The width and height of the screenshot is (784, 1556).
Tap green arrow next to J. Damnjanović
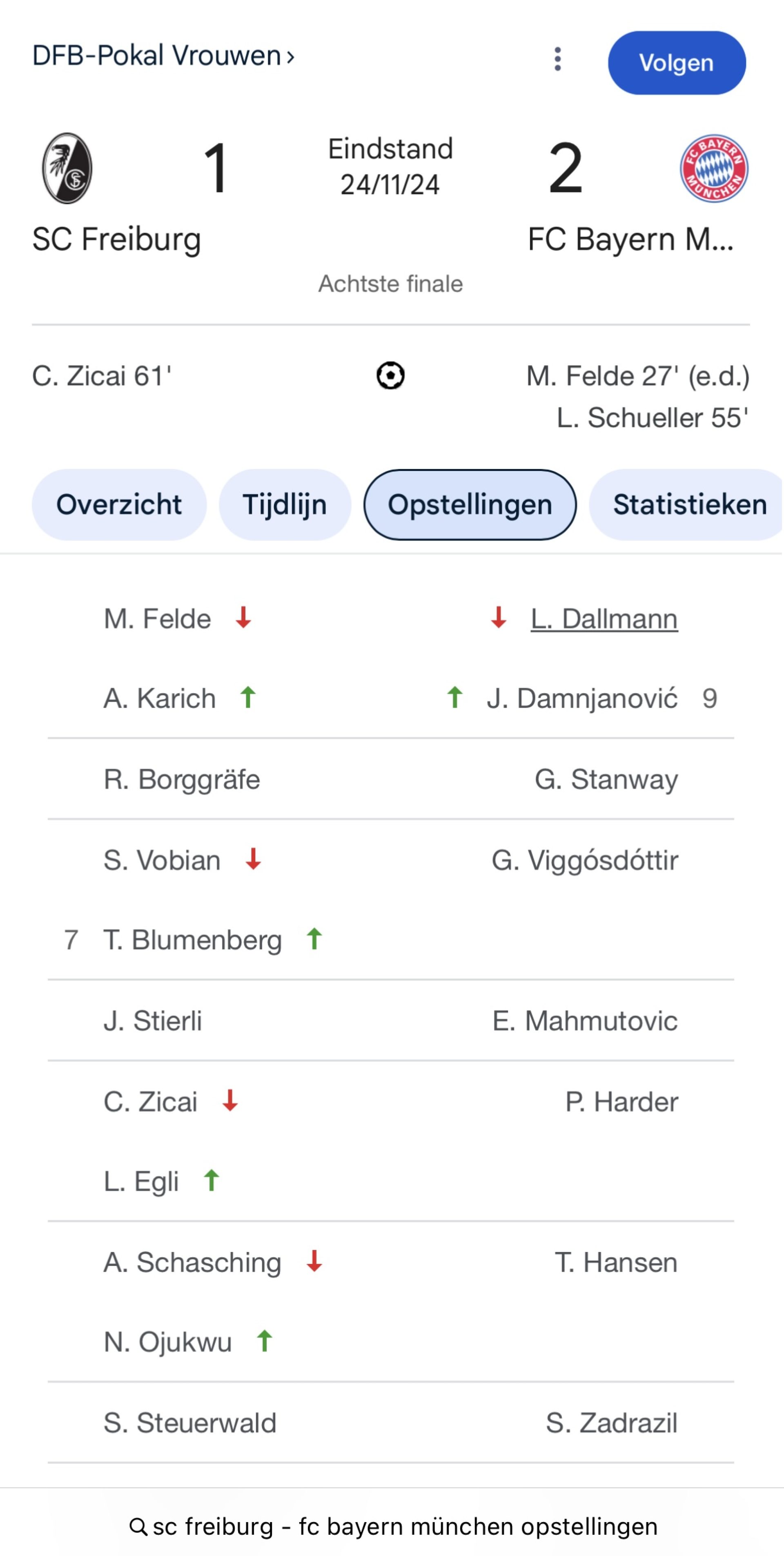[x=455, y=698]
